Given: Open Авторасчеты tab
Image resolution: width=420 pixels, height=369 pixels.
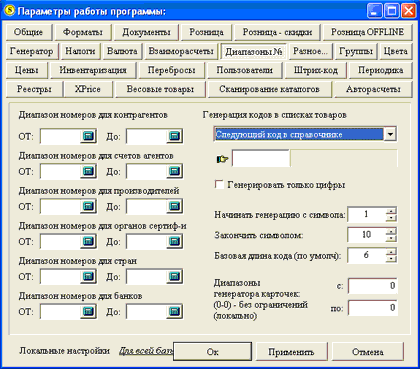Looking at the screenshot, I should pyautogui.click(x=373, y=89).
